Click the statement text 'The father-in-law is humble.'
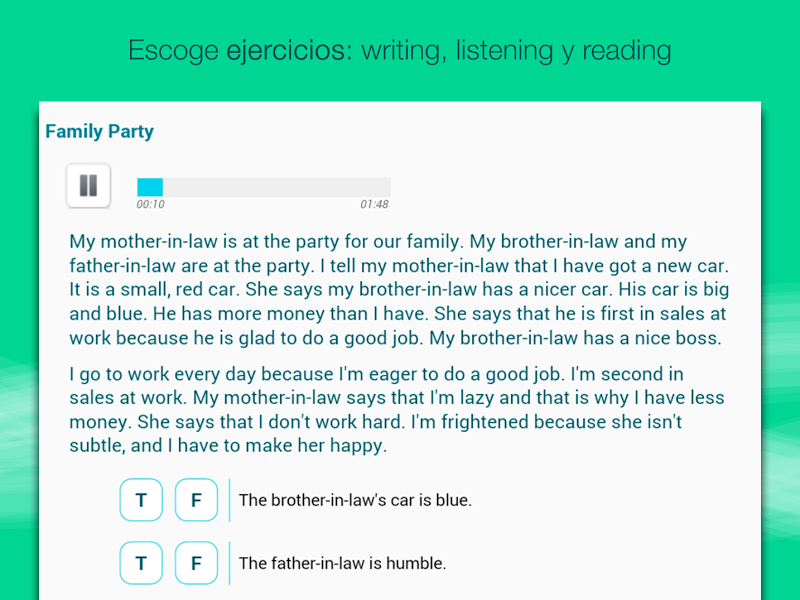The width and height of the screenshot is (800, 600). (x=343, y=563)
